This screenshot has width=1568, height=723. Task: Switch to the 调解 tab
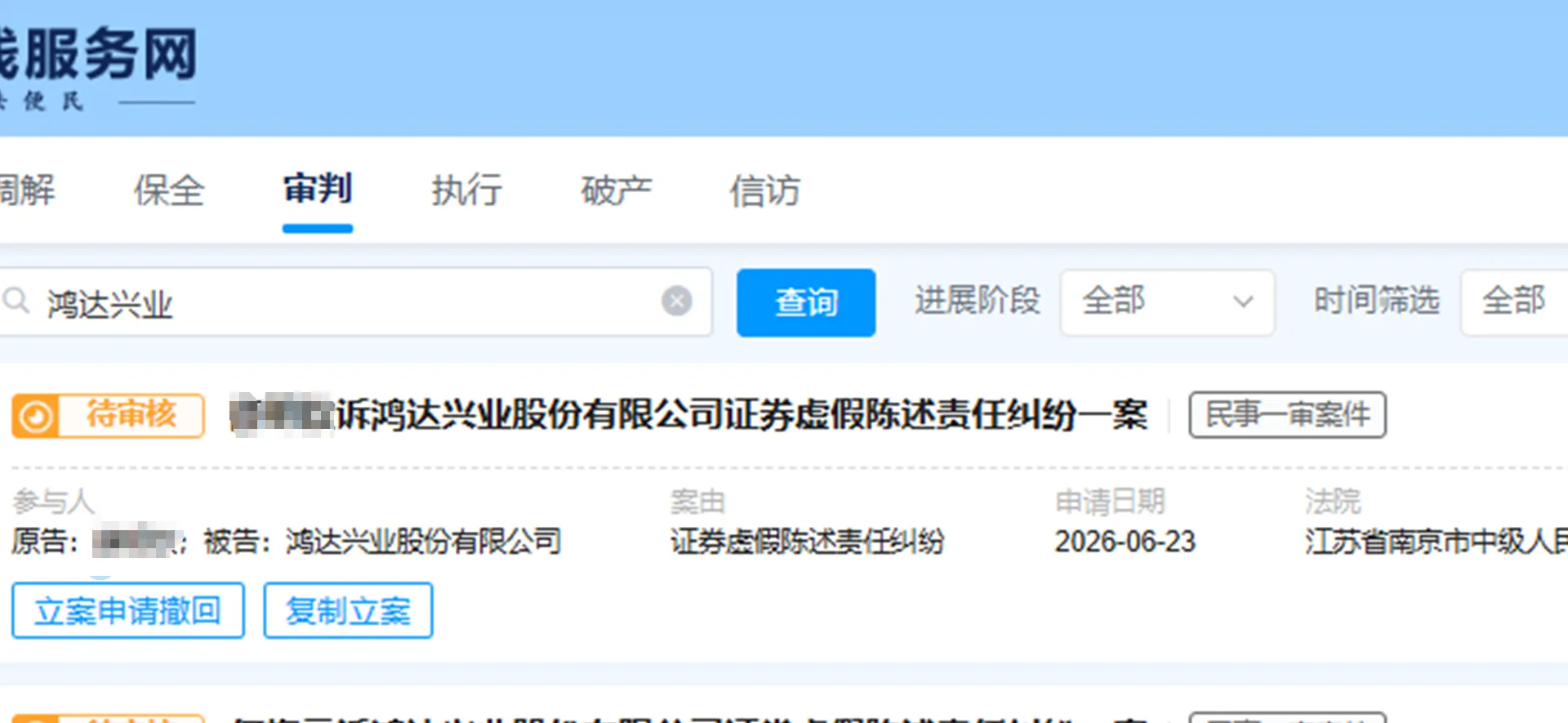point(27,191)
